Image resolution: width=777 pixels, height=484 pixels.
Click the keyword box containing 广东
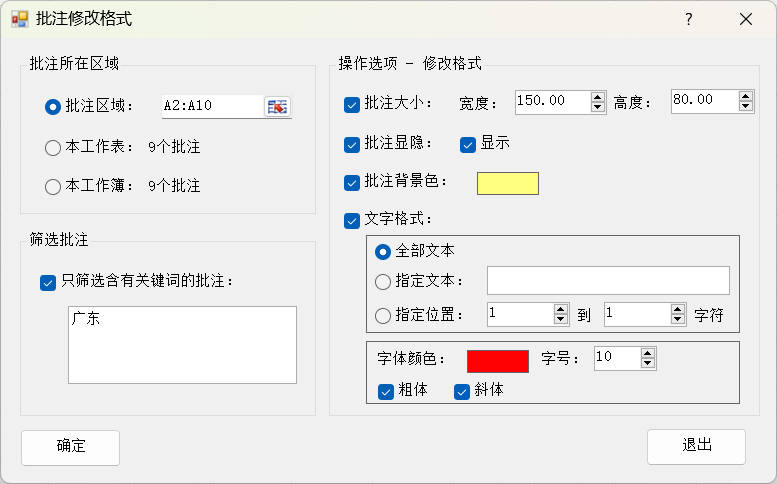(182, 344)
